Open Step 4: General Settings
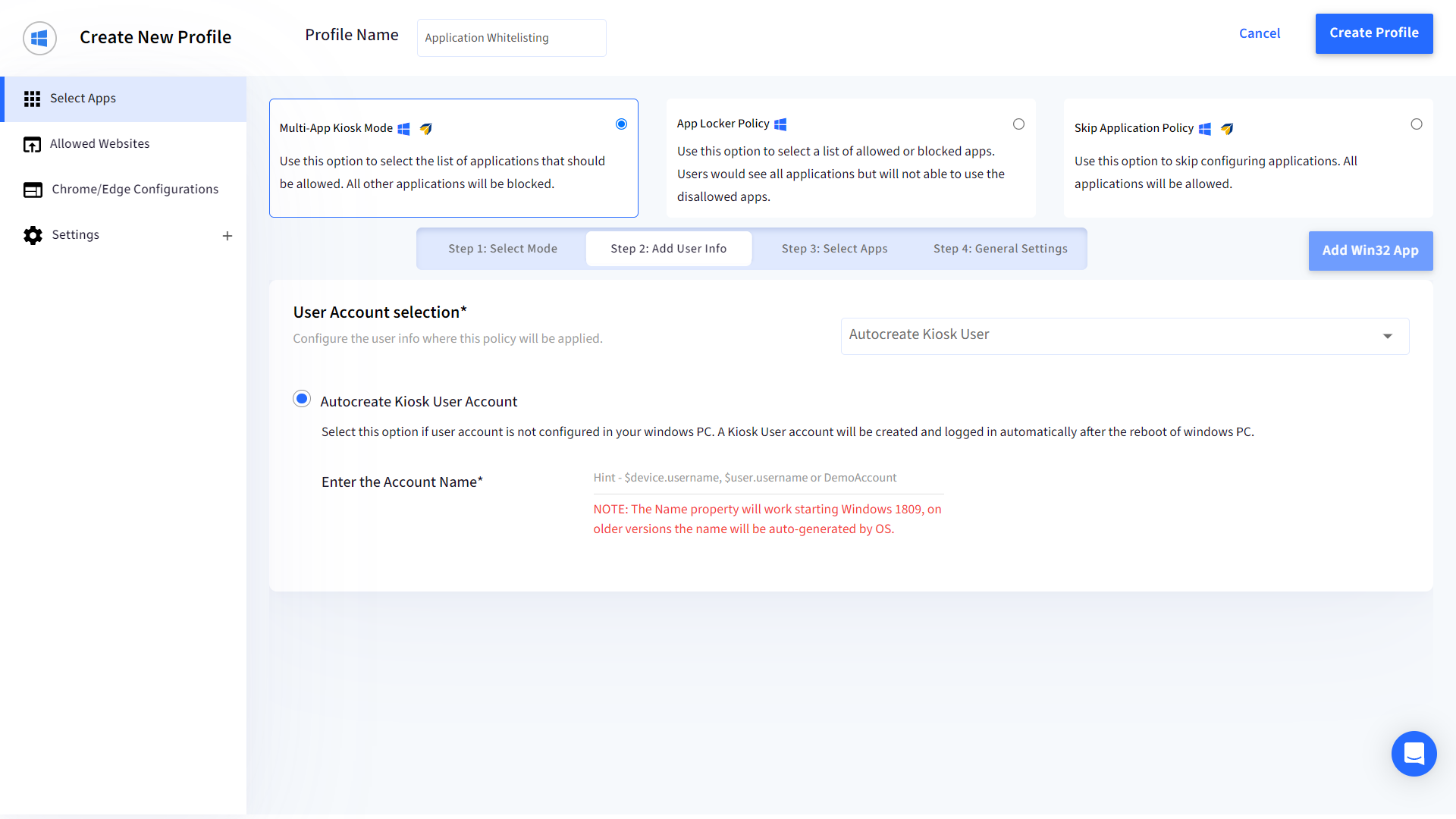The height and width of the screenshot is (819, 1456). click(x=1001, y=248)
